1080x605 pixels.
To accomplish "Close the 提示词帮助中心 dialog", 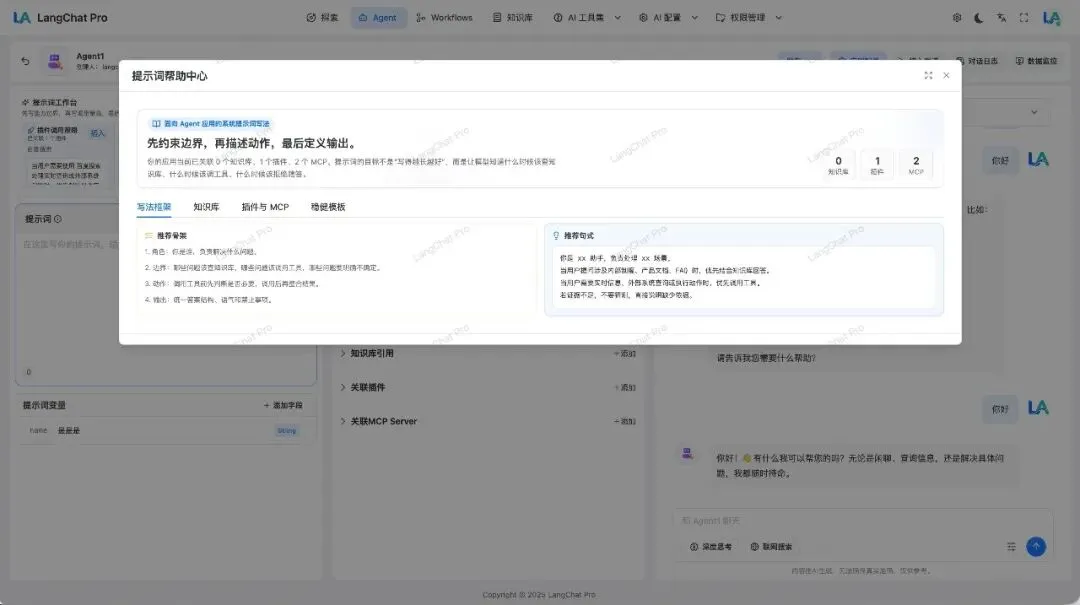I will 946,76.
